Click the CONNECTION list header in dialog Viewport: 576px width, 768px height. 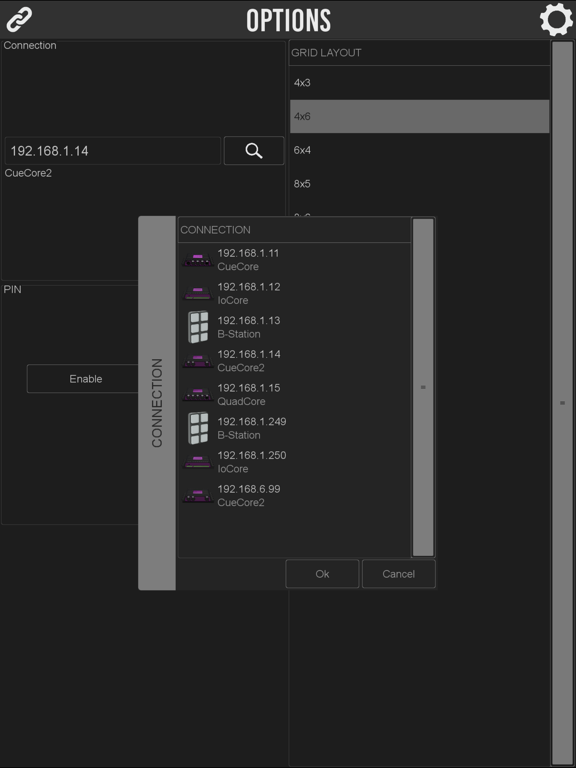click(294, 230)
